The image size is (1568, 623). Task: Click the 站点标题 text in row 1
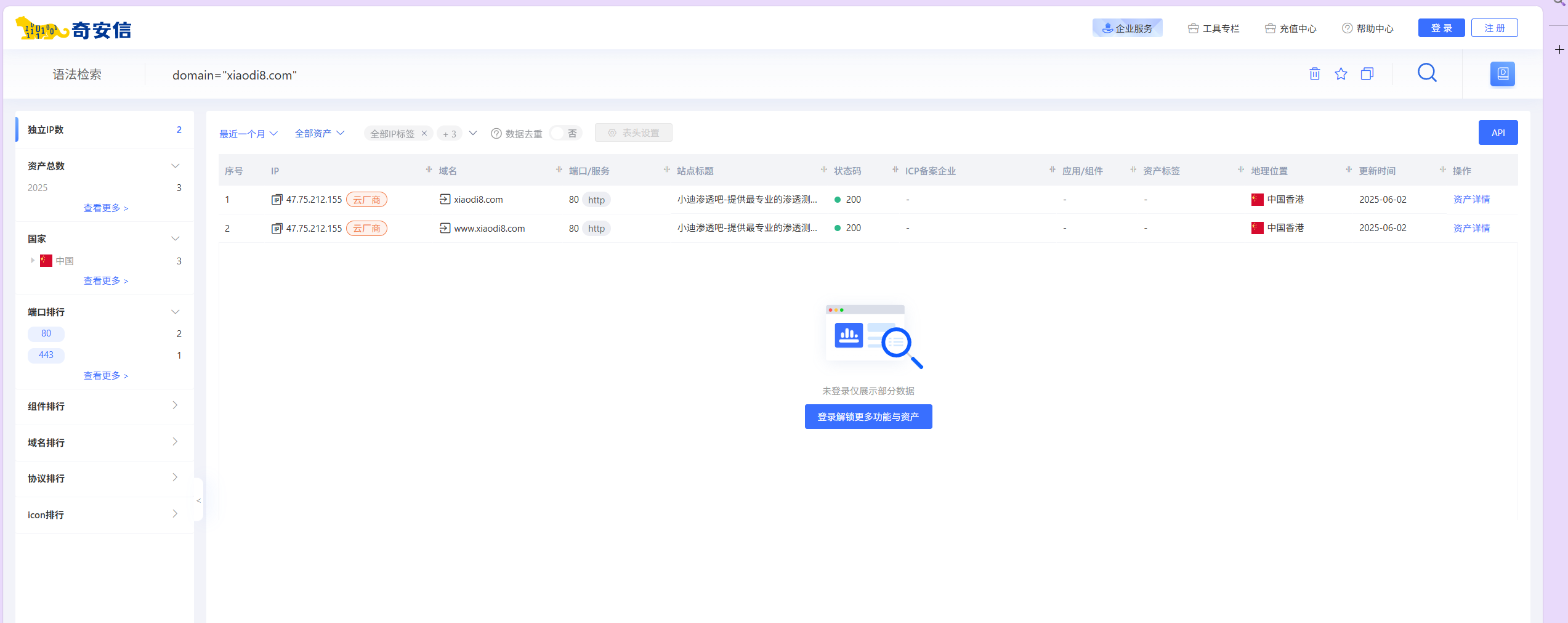click(747, 200)
